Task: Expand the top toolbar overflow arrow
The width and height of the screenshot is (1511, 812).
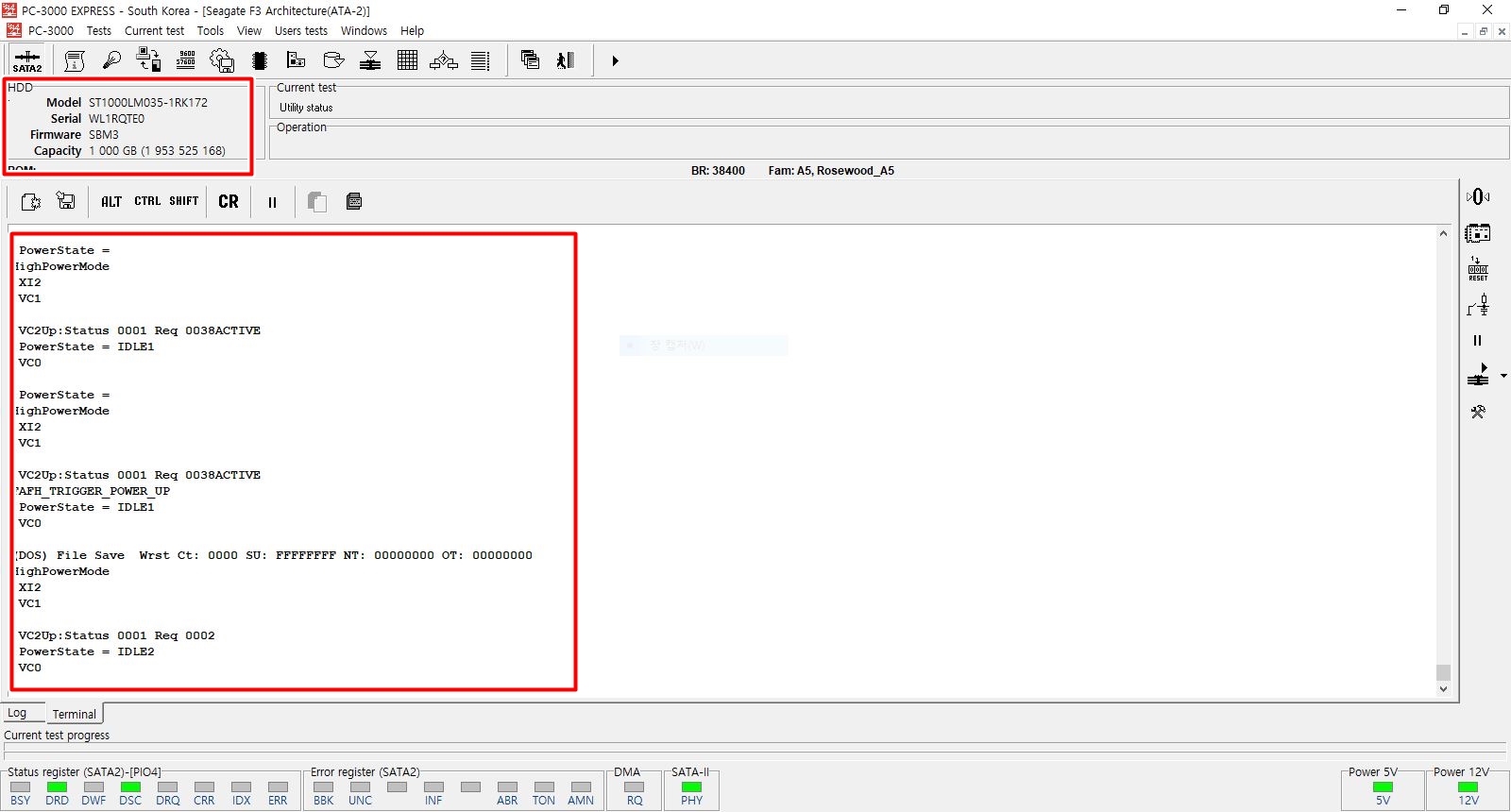Action: (x=615, y=60)
